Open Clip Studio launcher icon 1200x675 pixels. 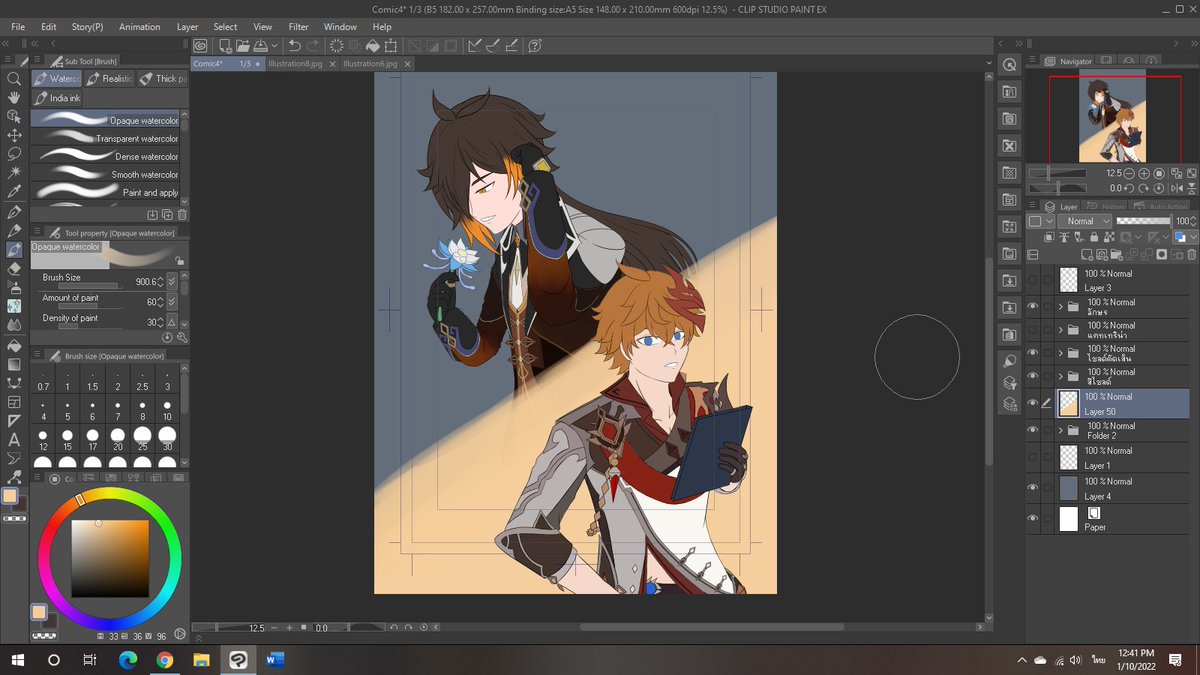pos(201,45)
